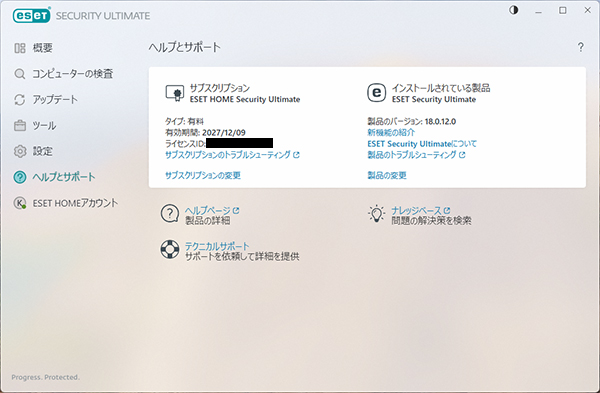The width and height of the screenshot is (600, 393).
Task: Click external-link icon after 製品のトラブルシューティング
Action: pos(462,155)
